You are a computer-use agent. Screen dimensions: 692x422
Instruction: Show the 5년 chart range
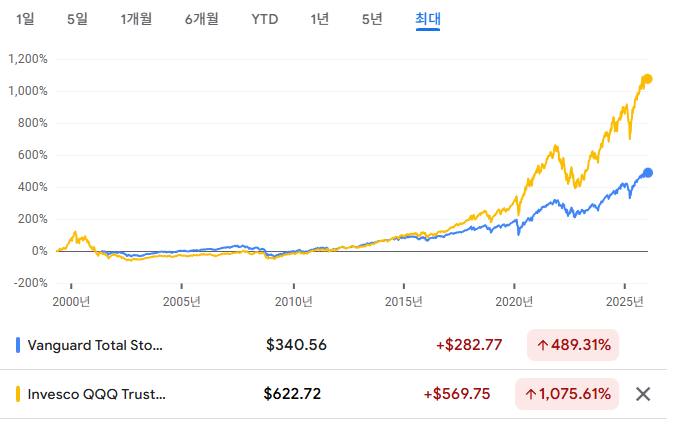click(x=372, y=19)
